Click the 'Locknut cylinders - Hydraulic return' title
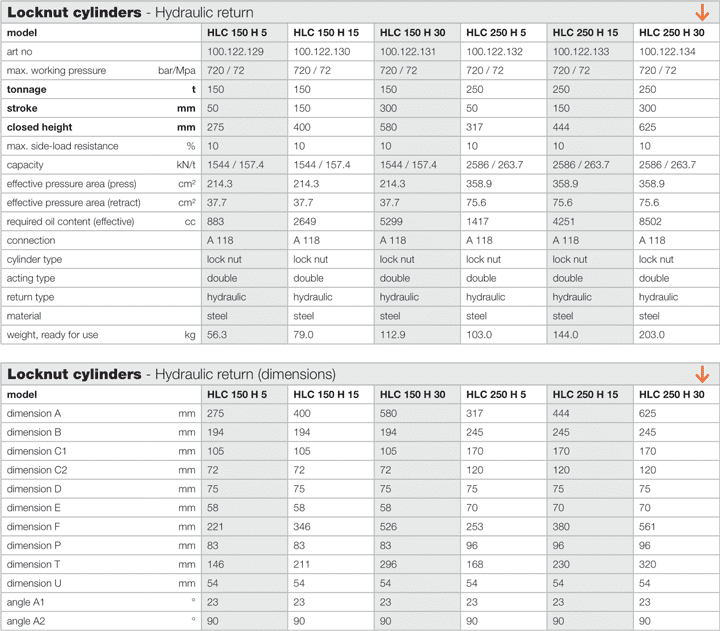The width and height of the screenshot is (720, 631). pyautogui.click(x=130, y=13)
